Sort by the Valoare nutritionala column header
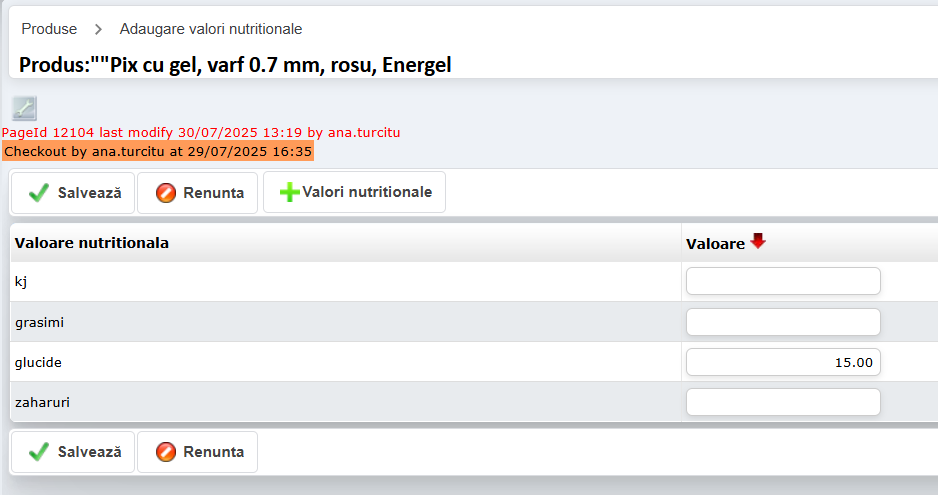Image resolution: width=938 pixels, height=495 pixels. tap(92, 243)
